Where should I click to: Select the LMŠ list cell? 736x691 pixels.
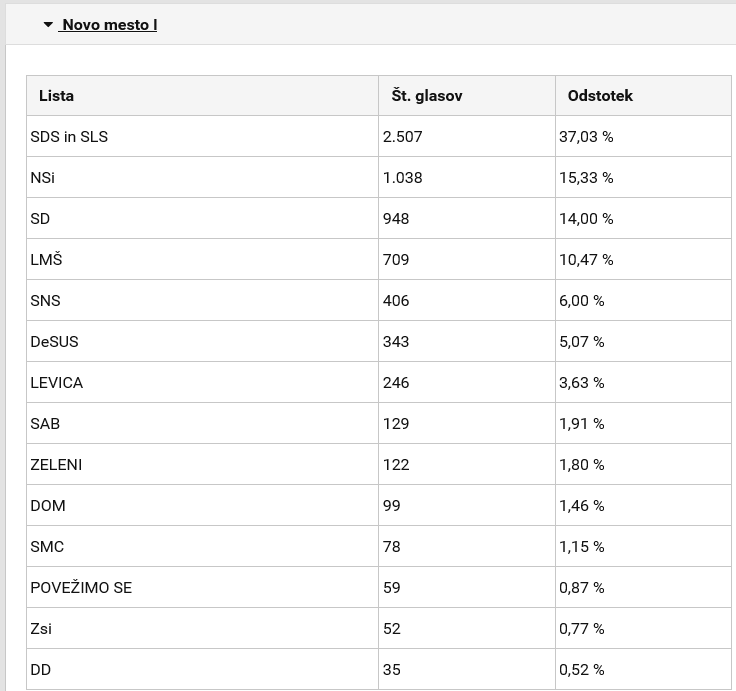tap(203, 260)
